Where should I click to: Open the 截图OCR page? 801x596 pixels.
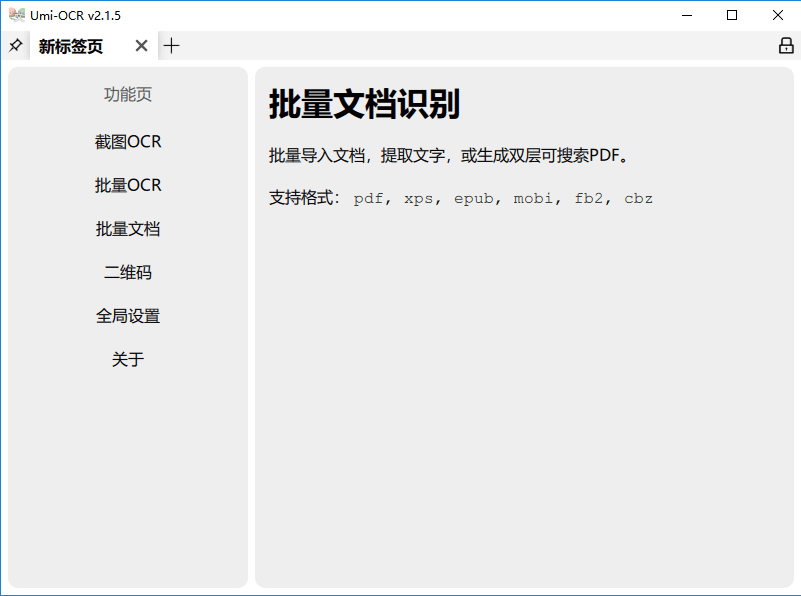point(127,141)
